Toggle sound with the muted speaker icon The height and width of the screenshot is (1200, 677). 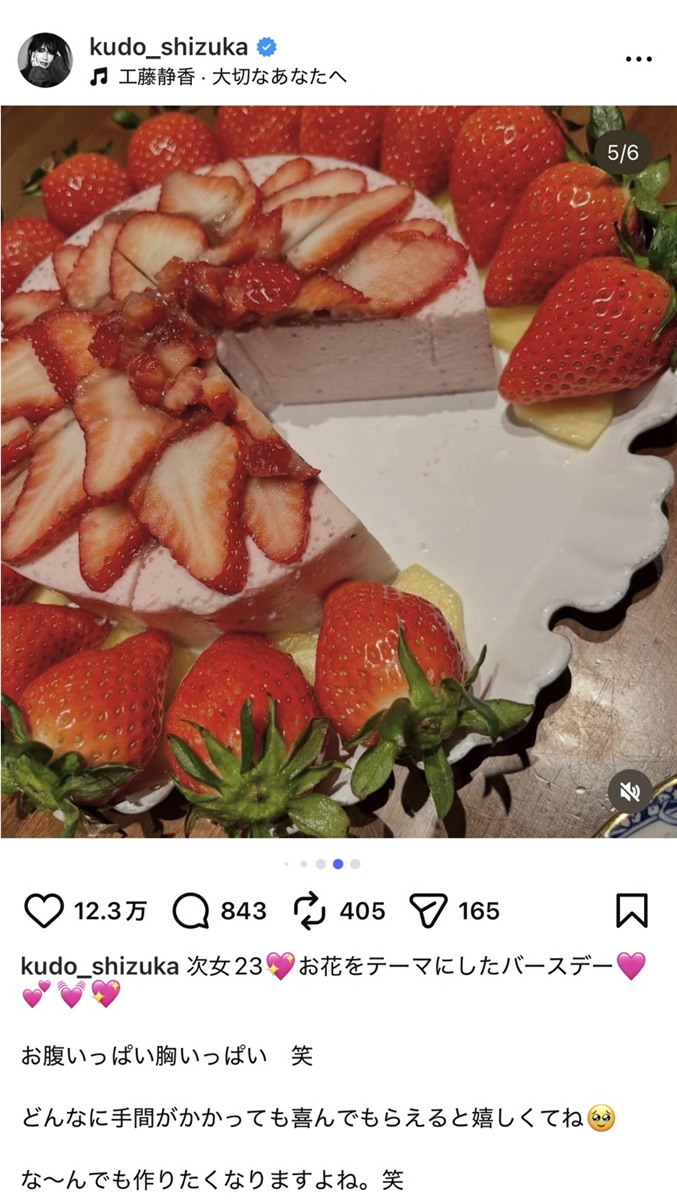[x=630, y=792]
